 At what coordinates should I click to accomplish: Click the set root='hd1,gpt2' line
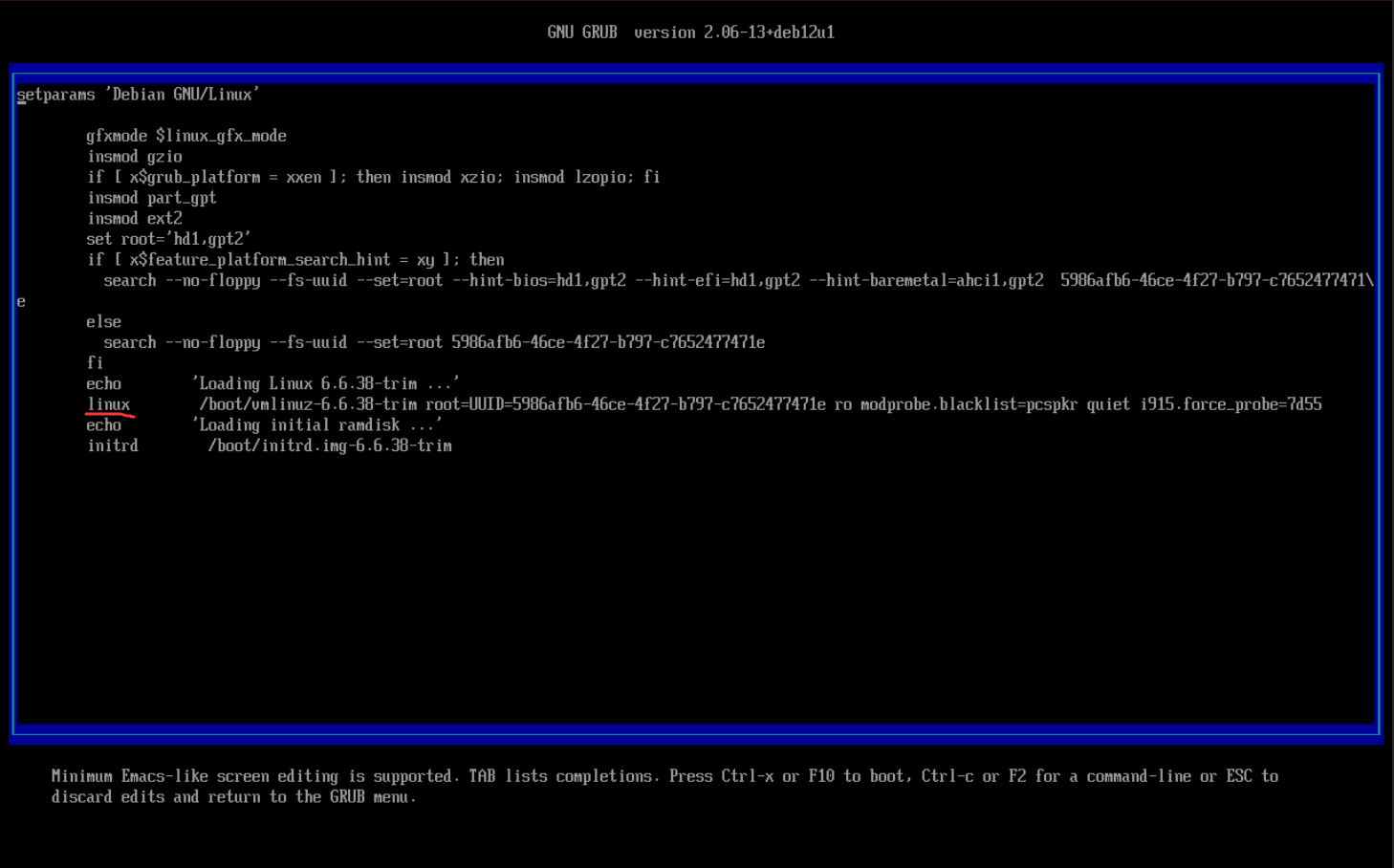click(169, 239)
